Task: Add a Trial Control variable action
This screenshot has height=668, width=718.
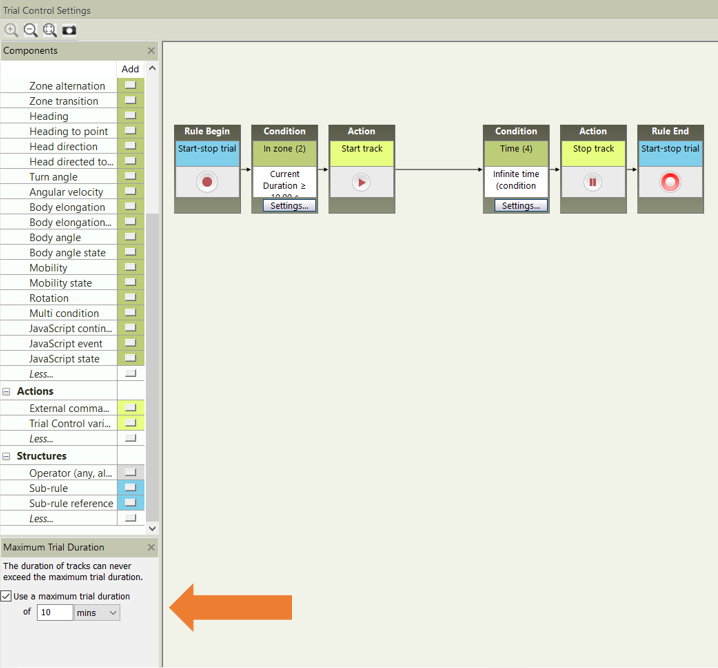Action: click(x=131, y=423)
